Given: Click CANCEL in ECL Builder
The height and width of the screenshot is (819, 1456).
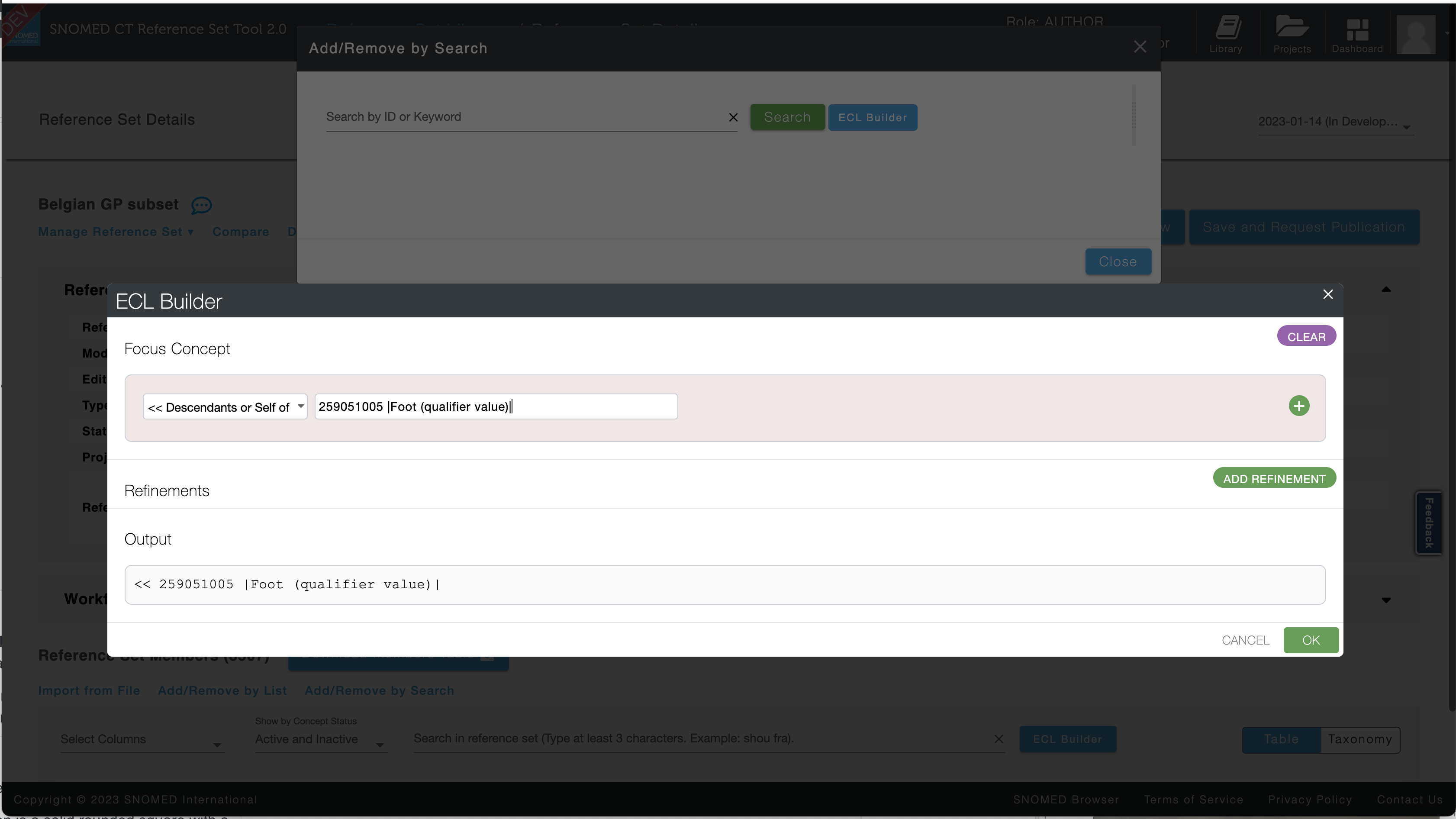Looking at the screenshot, I should [x=1245, y=640].
